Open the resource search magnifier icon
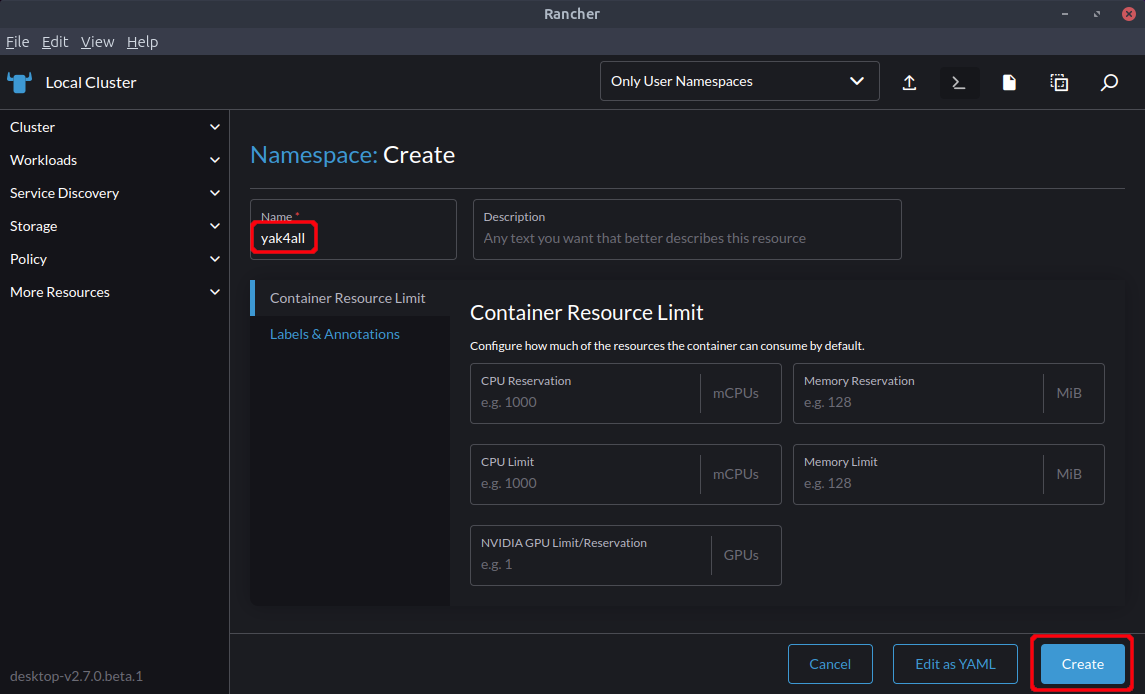1145x694 pixels. tap(1109, 82)
